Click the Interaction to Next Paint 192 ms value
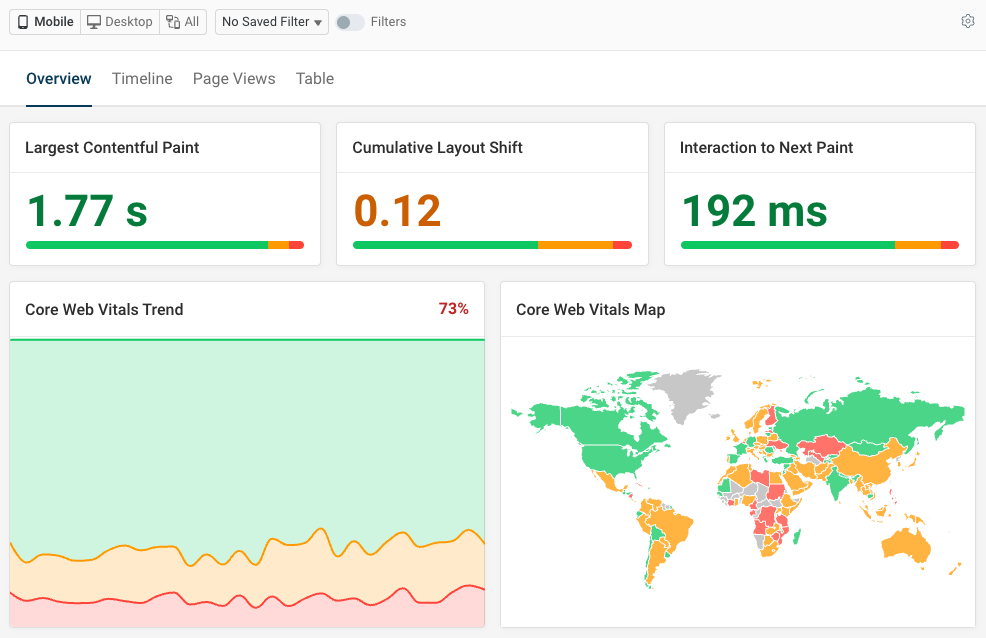The width and height of the screenshot is (986, 638). tap(754, 211)
